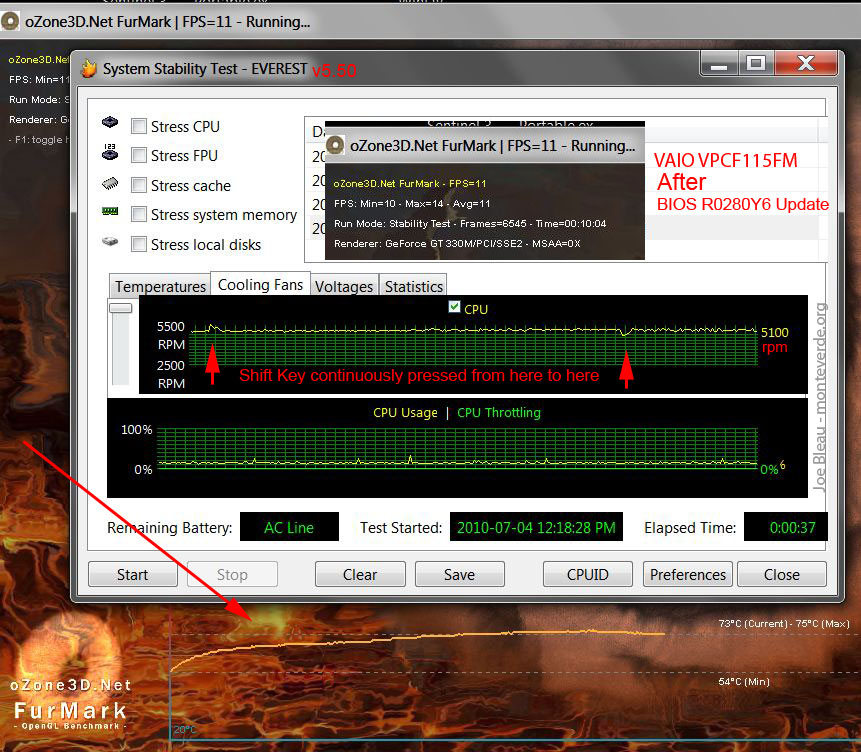Click the Elapsed Time value 0:00:37

786,527
